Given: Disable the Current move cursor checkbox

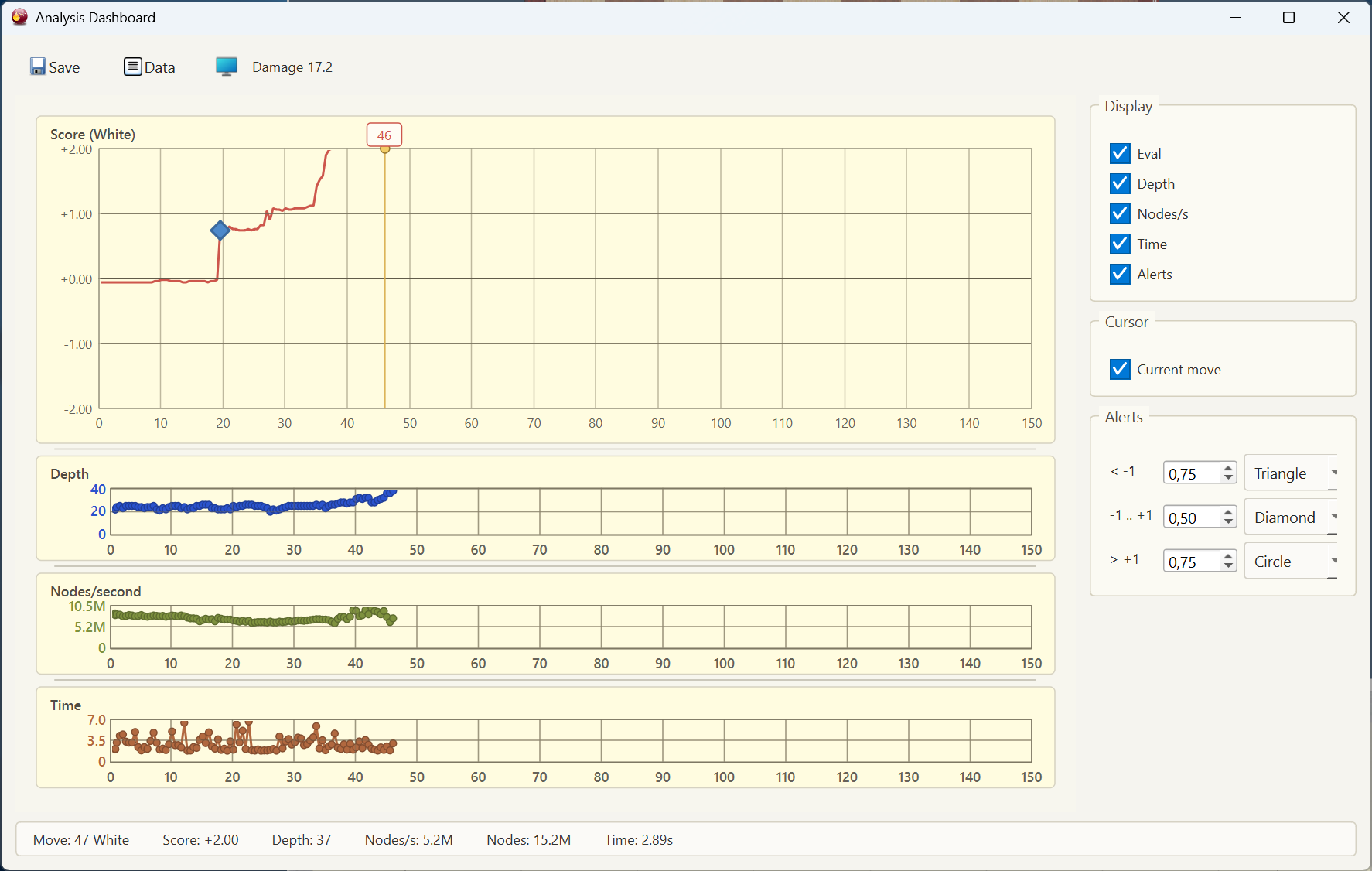Looking at the screenshot, I should point(1120,369).
